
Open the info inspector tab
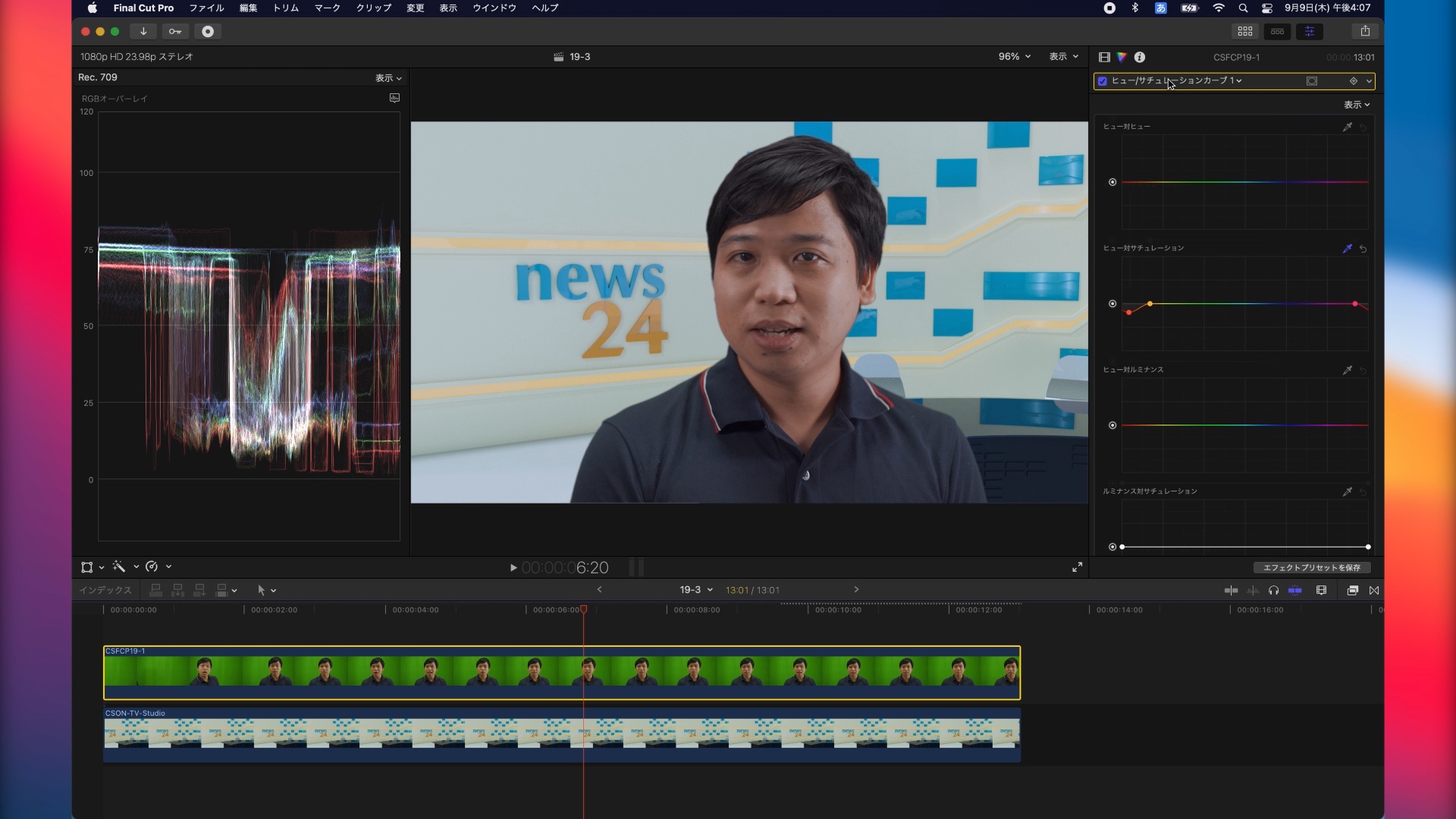[1139, 57]
